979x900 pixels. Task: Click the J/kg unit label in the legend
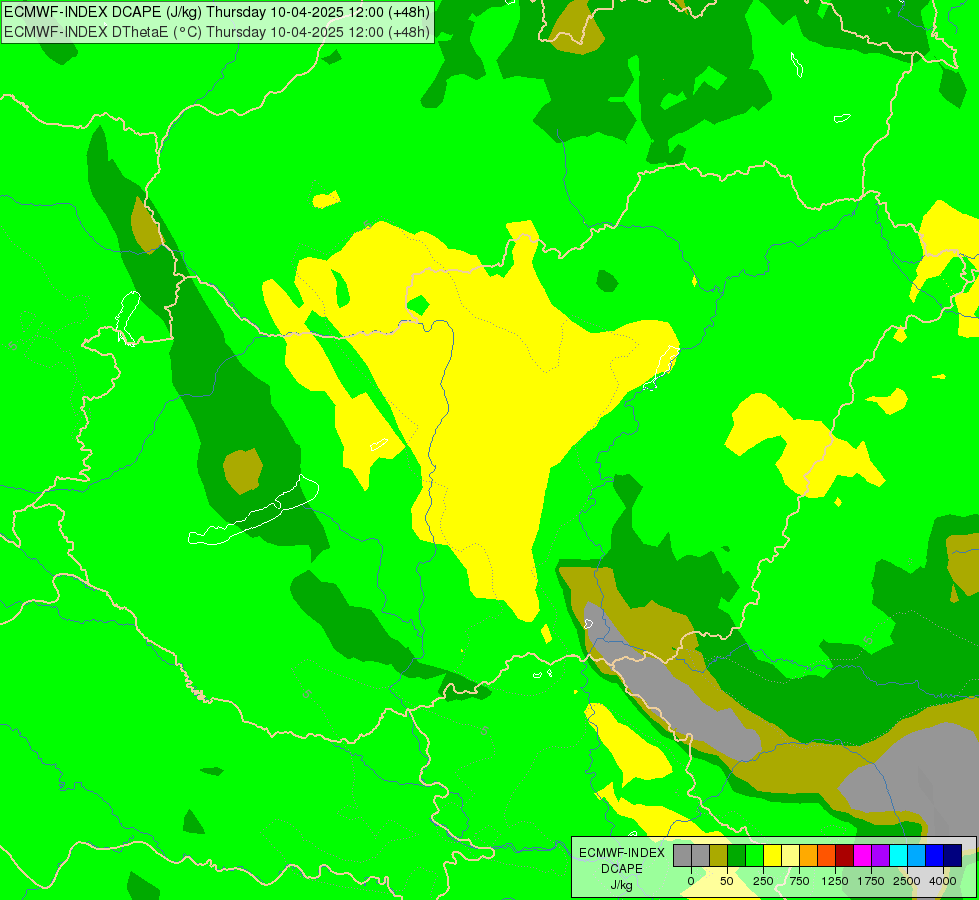[622, 885]
